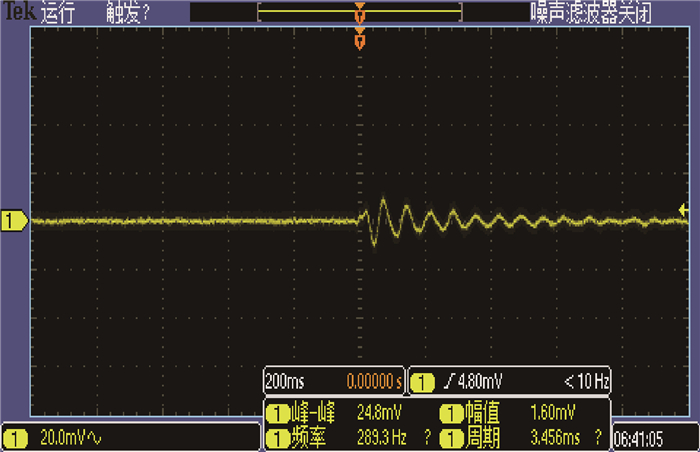Click the record view bar at top

tap(360, 13)
